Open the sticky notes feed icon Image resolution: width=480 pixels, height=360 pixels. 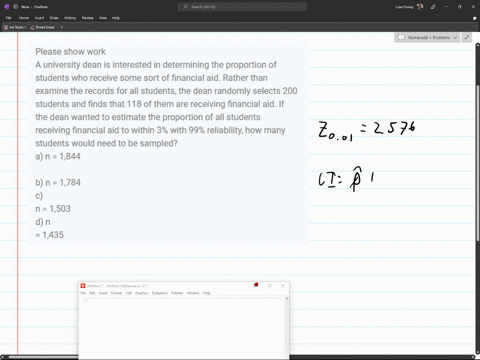pos(475,18)
